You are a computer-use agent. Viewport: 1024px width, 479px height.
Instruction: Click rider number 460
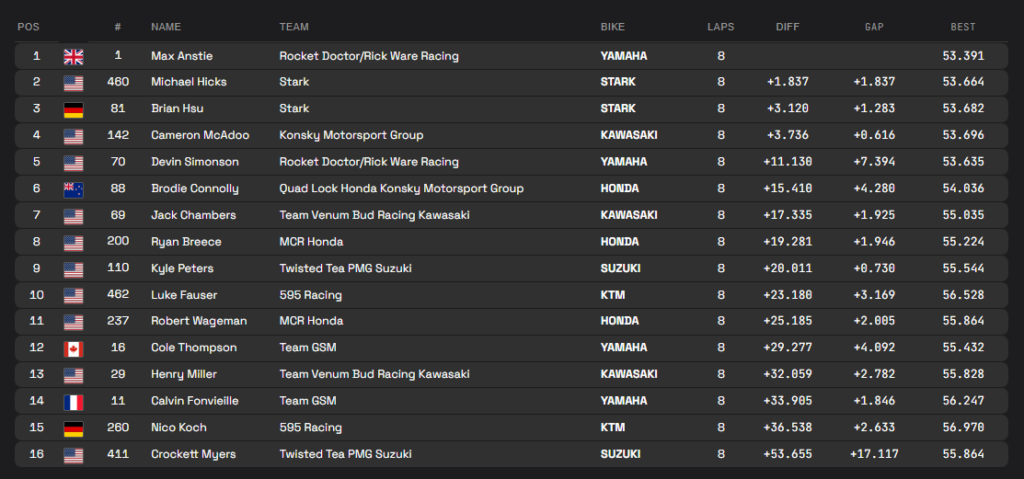coord(118,82)
